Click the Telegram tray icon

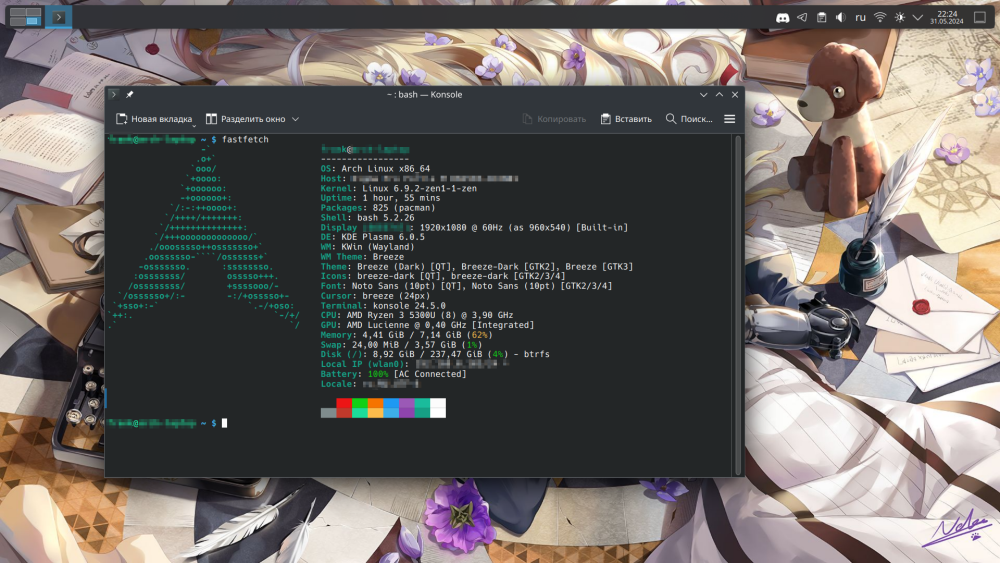point(801,17)
